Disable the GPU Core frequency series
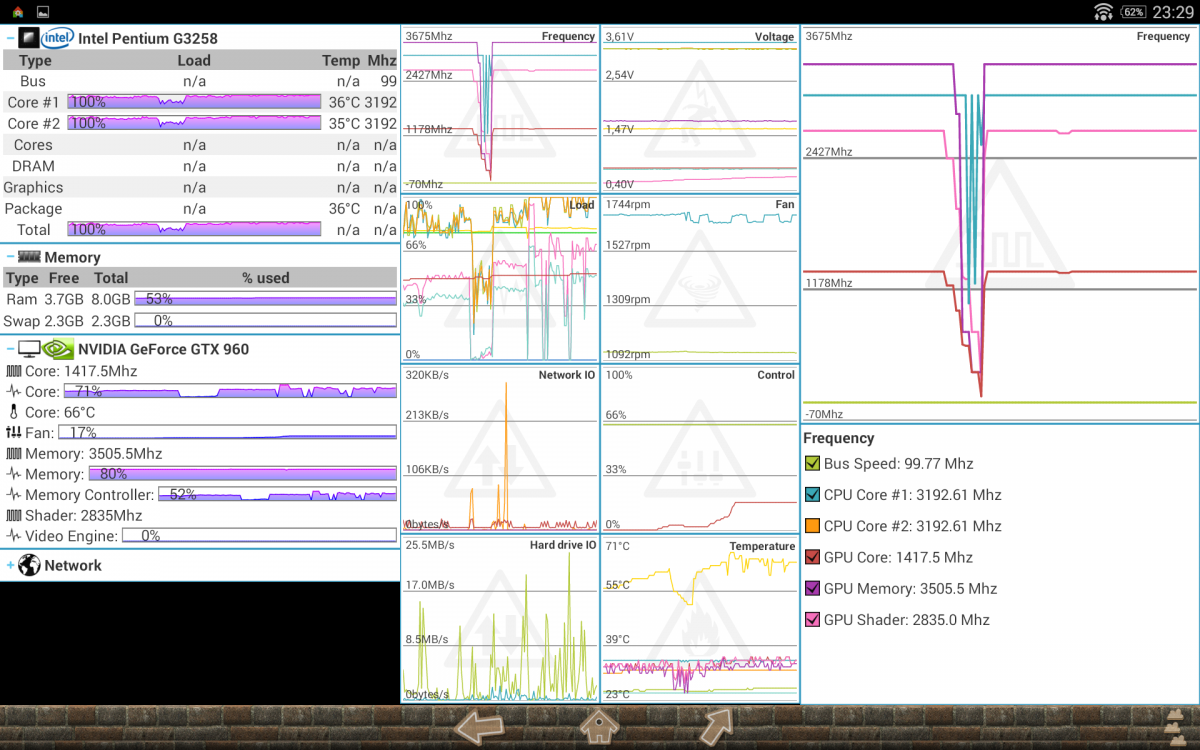This screenshot has height=750, width=1200. (x=812, y=557)
